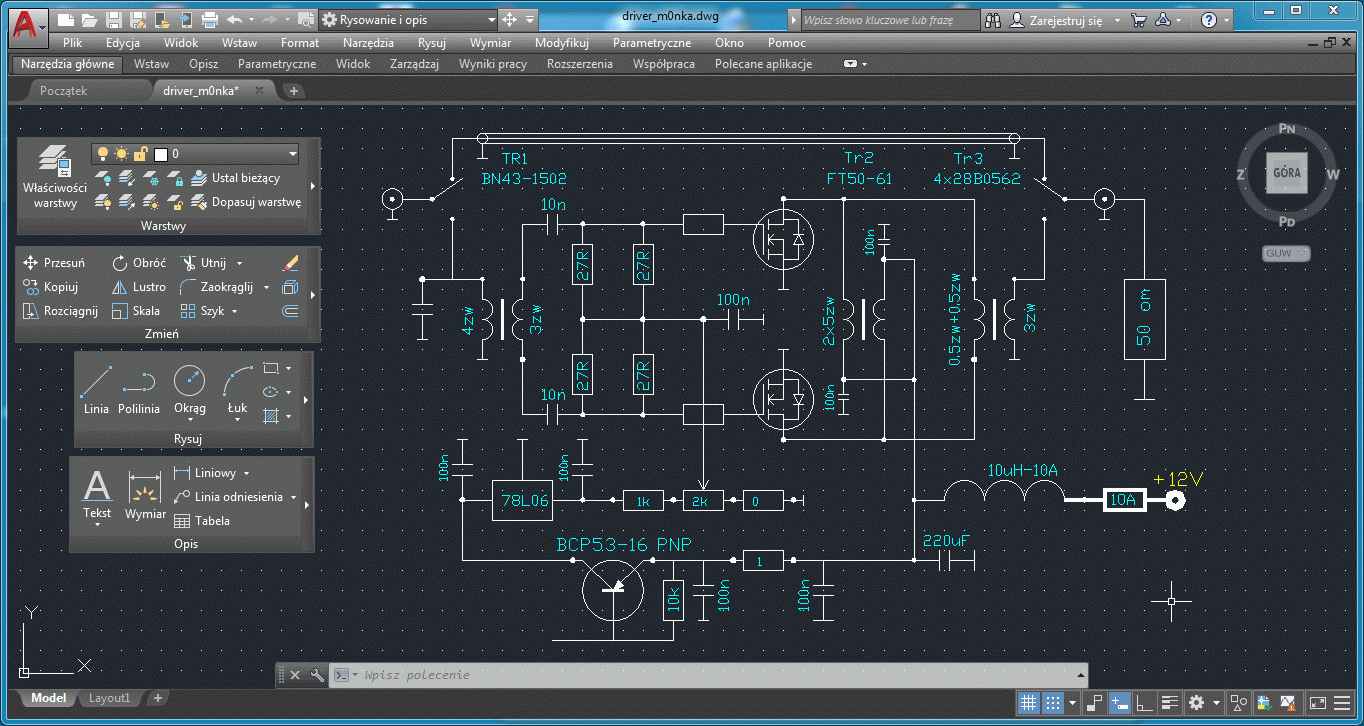Image resolution: width=1364 pixels, height=726 pixels.
Task: Expand the Szyk array dropdown arrow
Action: (234, 312)
